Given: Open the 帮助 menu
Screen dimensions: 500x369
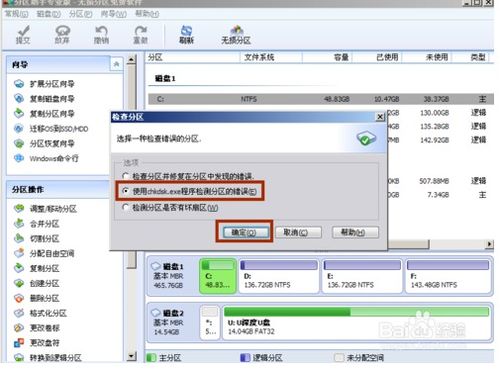Looking at the screenshot, I should [147, 14].
